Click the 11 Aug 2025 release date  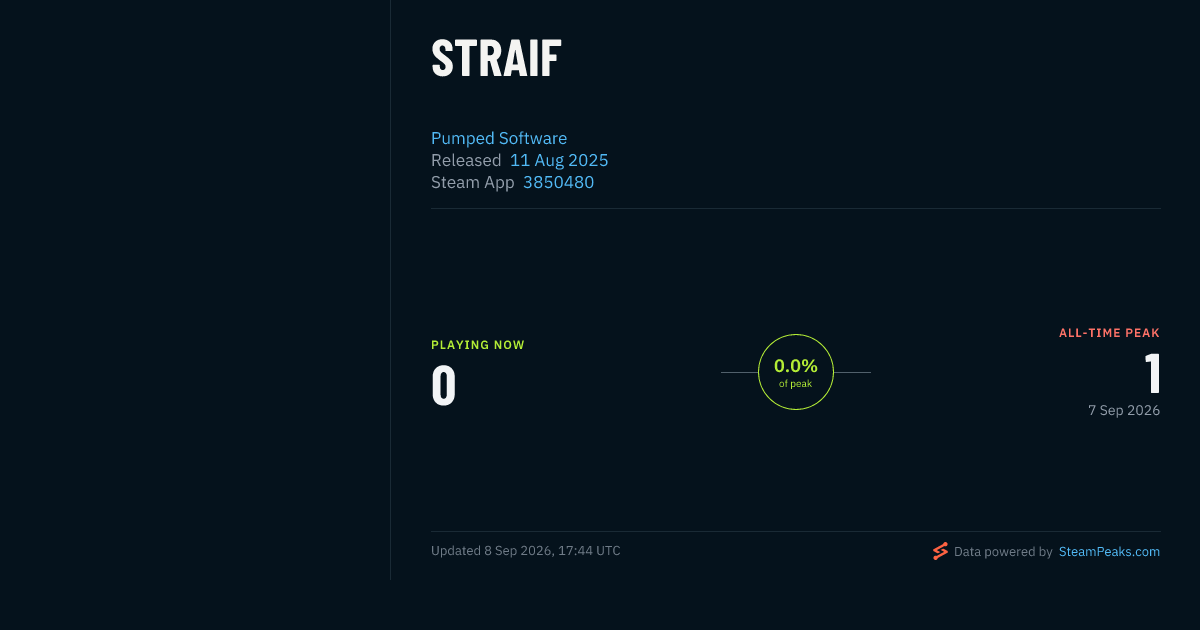pos(559,160)
